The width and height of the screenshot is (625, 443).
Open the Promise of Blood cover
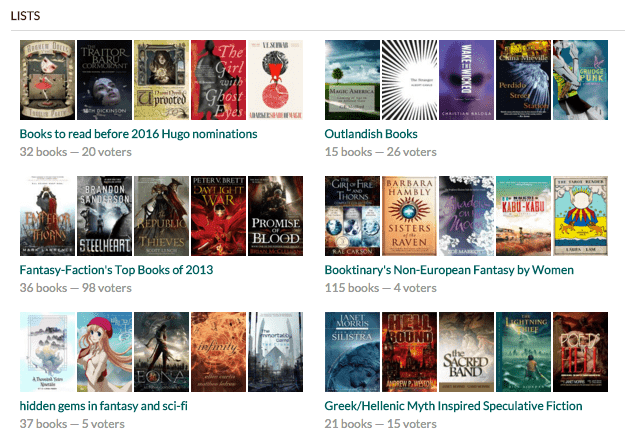tap(275, 216)
